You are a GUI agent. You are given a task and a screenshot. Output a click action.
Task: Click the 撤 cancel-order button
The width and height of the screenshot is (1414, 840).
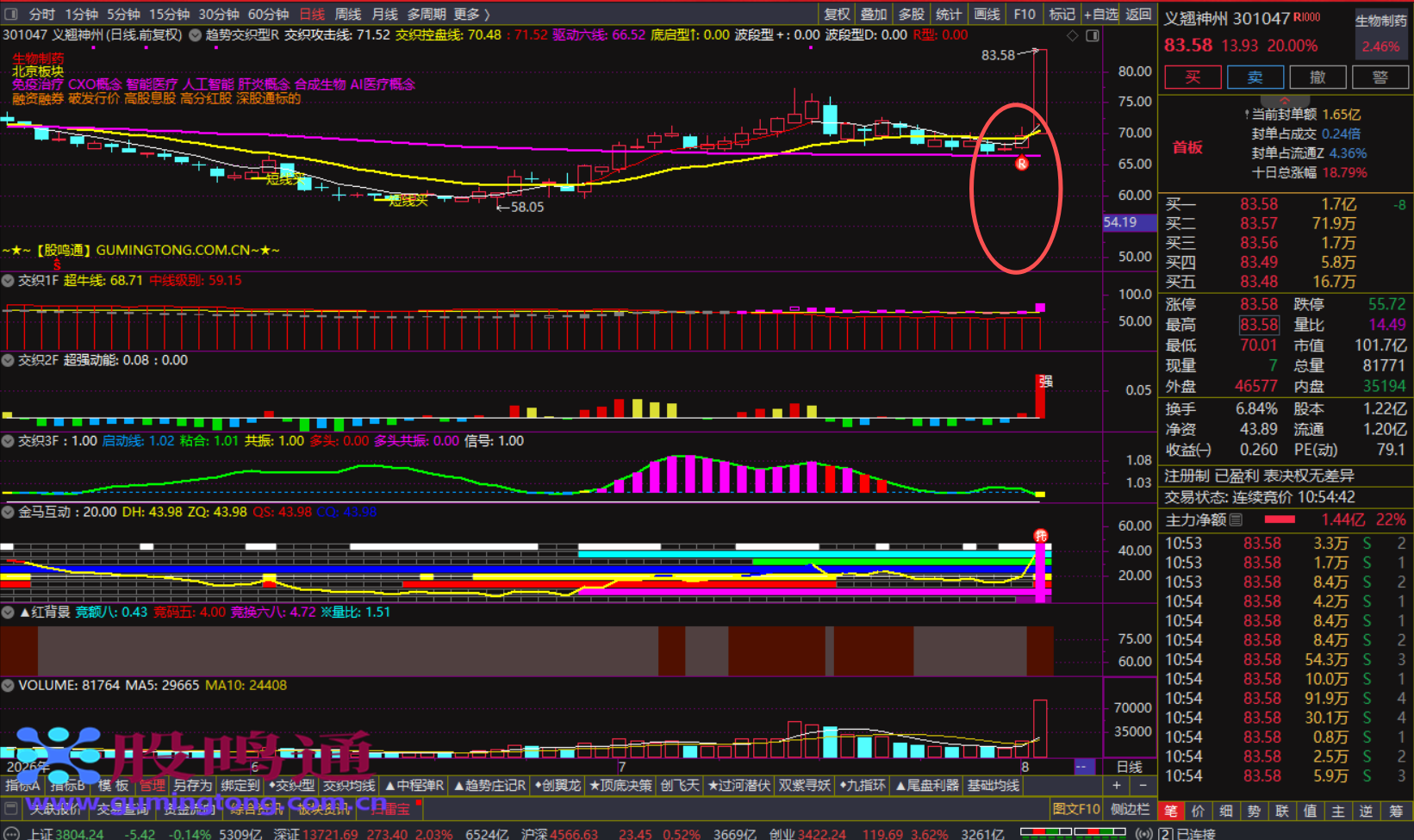tap(1317, 78)
